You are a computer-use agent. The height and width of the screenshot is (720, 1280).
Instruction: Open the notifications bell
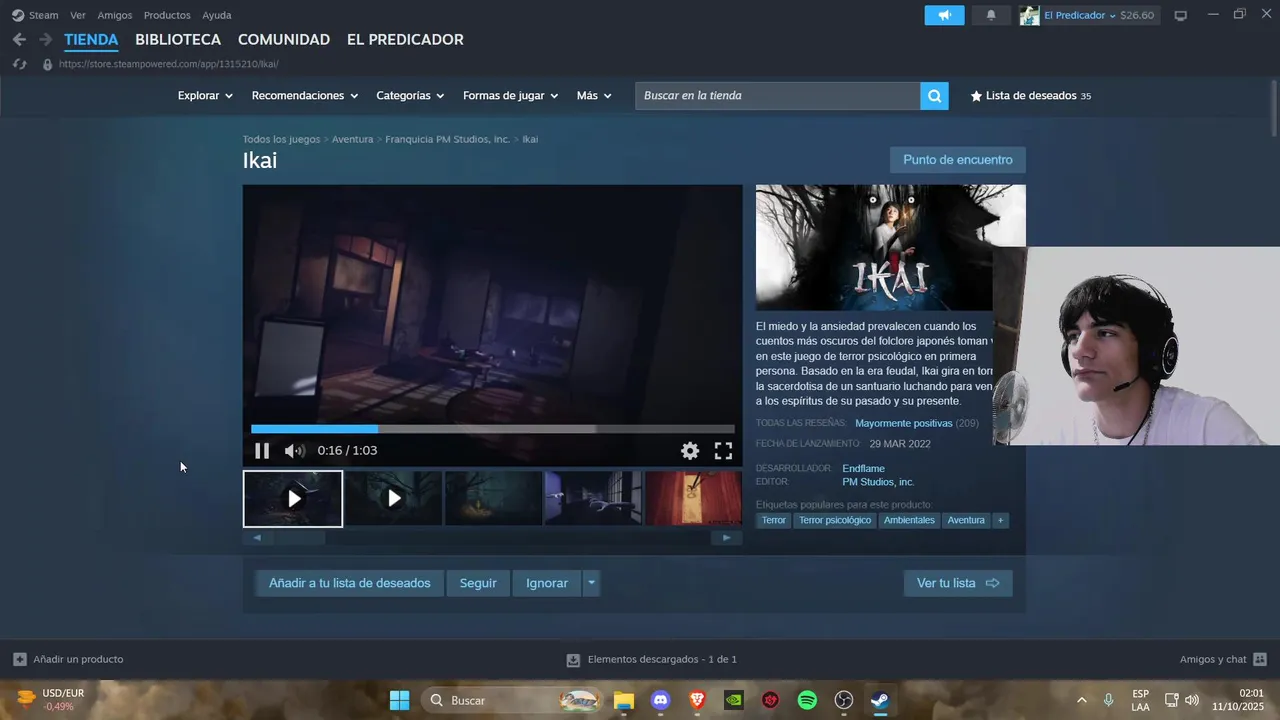991,15
